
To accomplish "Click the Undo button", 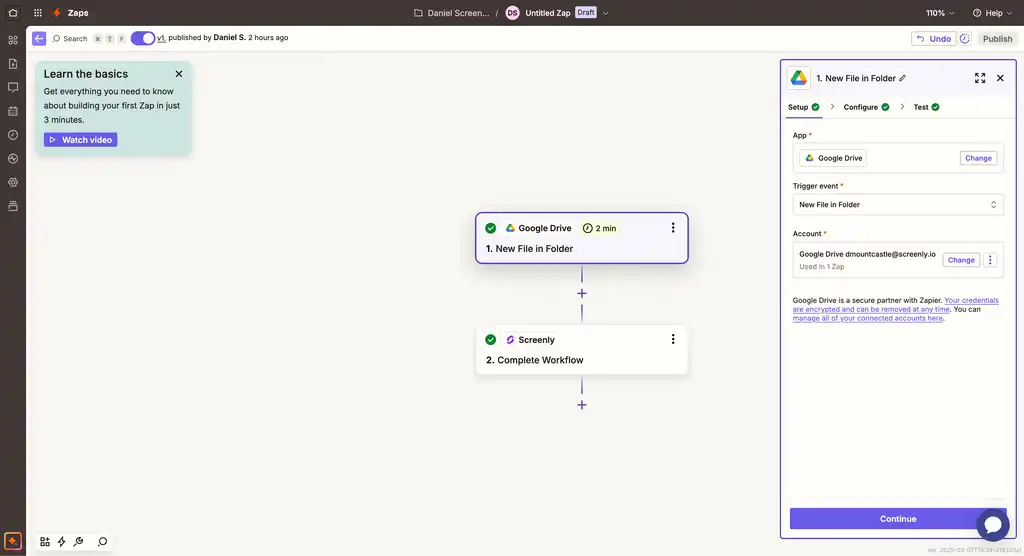I will (933, 39).
